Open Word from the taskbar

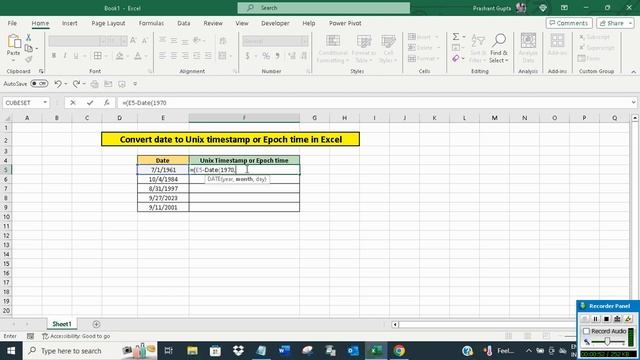click(x=284, y=350)
